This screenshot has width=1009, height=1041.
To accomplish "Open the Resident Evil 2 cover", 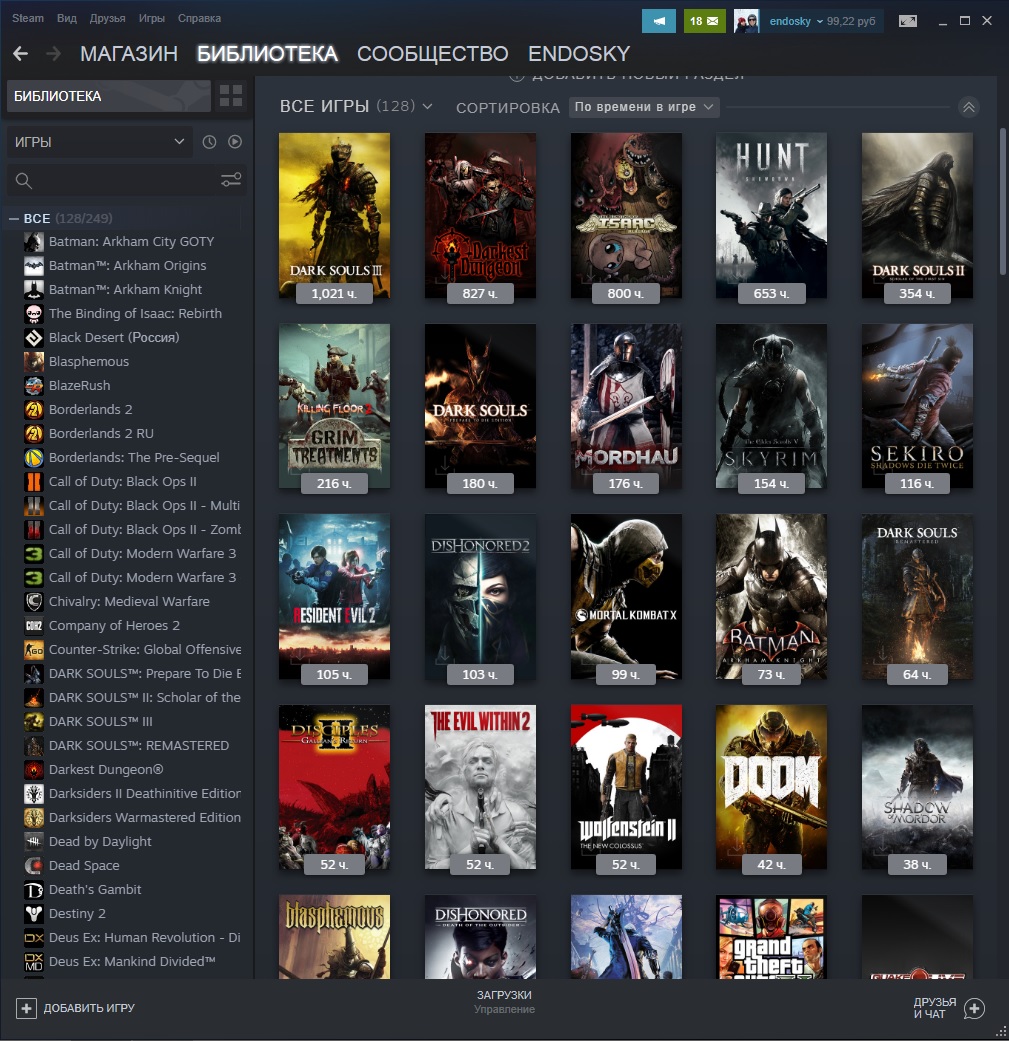I will click(335, 597).
